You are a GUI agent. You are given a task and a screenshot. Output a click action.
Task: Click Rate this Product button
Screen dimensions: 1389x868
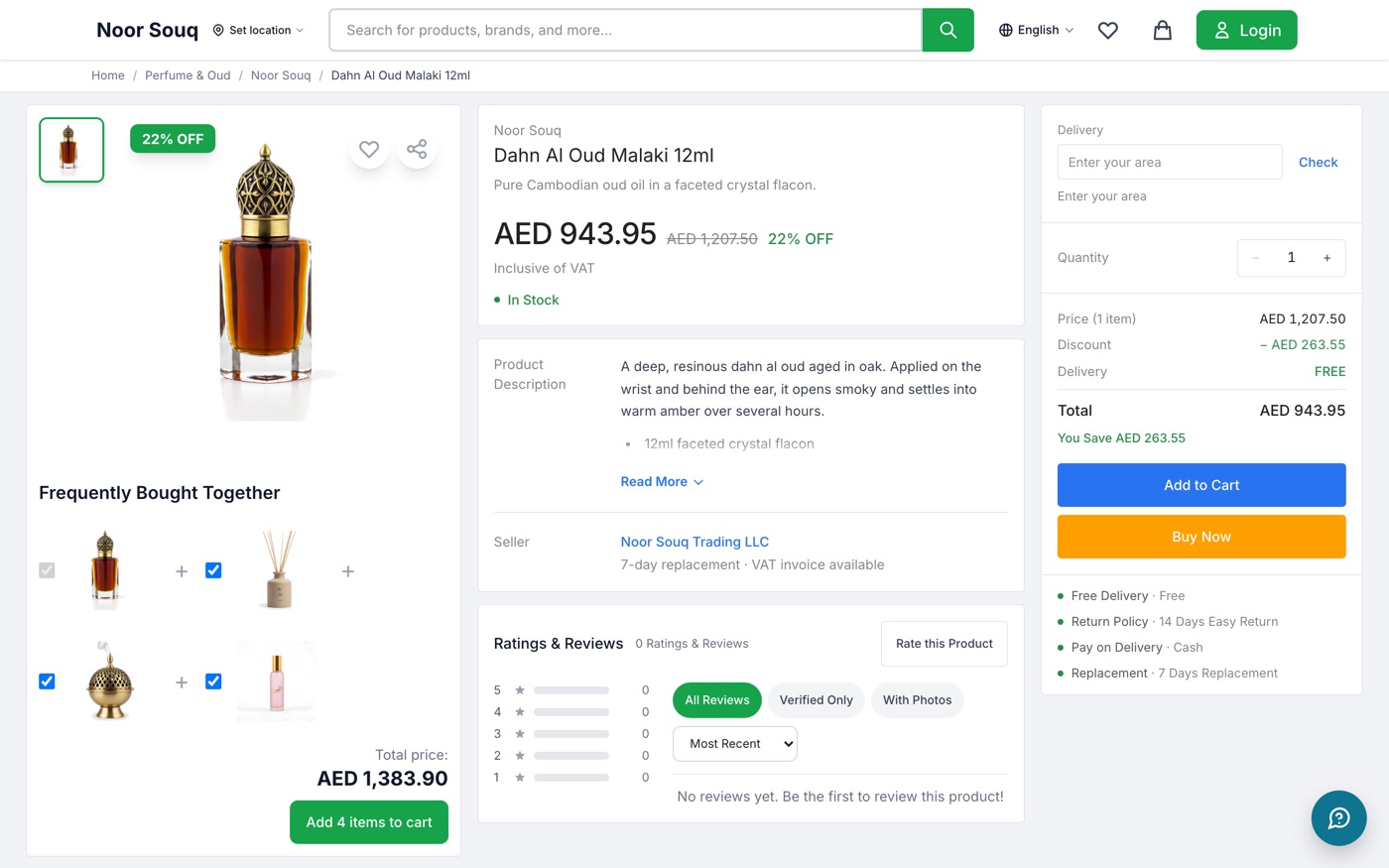click(945, 644)
